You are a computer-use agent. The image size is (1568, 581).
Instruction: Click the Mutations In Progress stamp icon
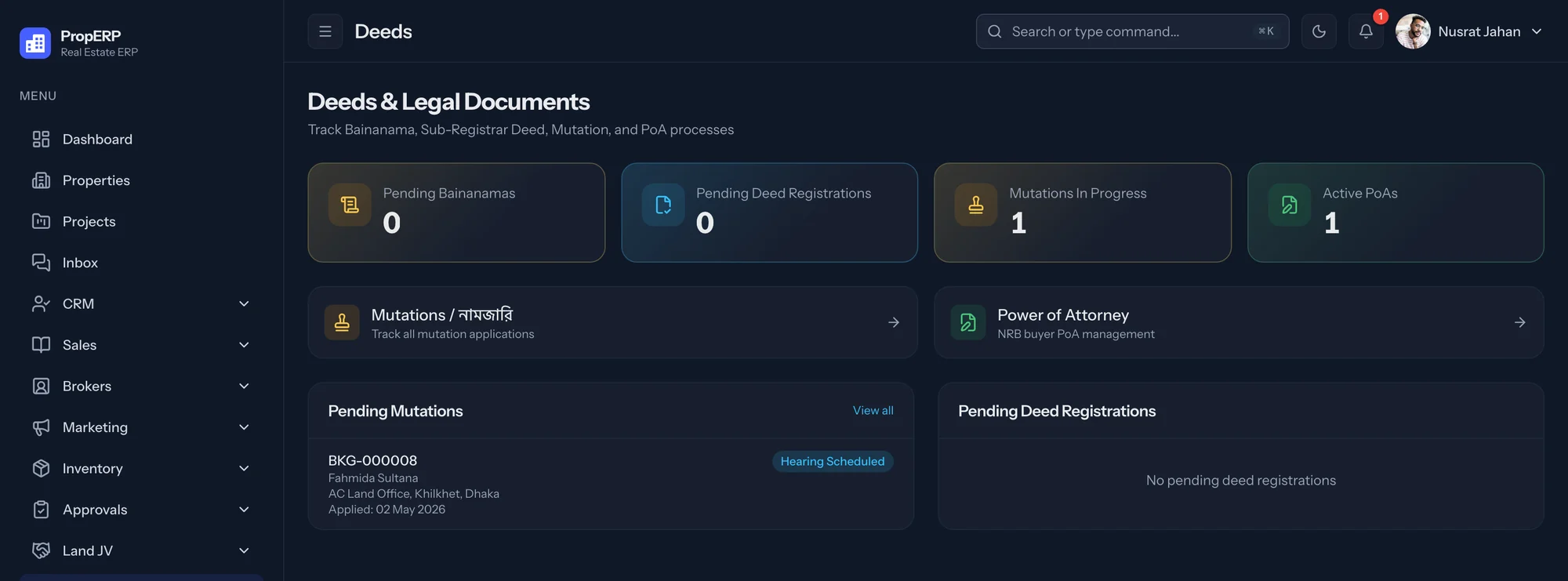[976, 205]
